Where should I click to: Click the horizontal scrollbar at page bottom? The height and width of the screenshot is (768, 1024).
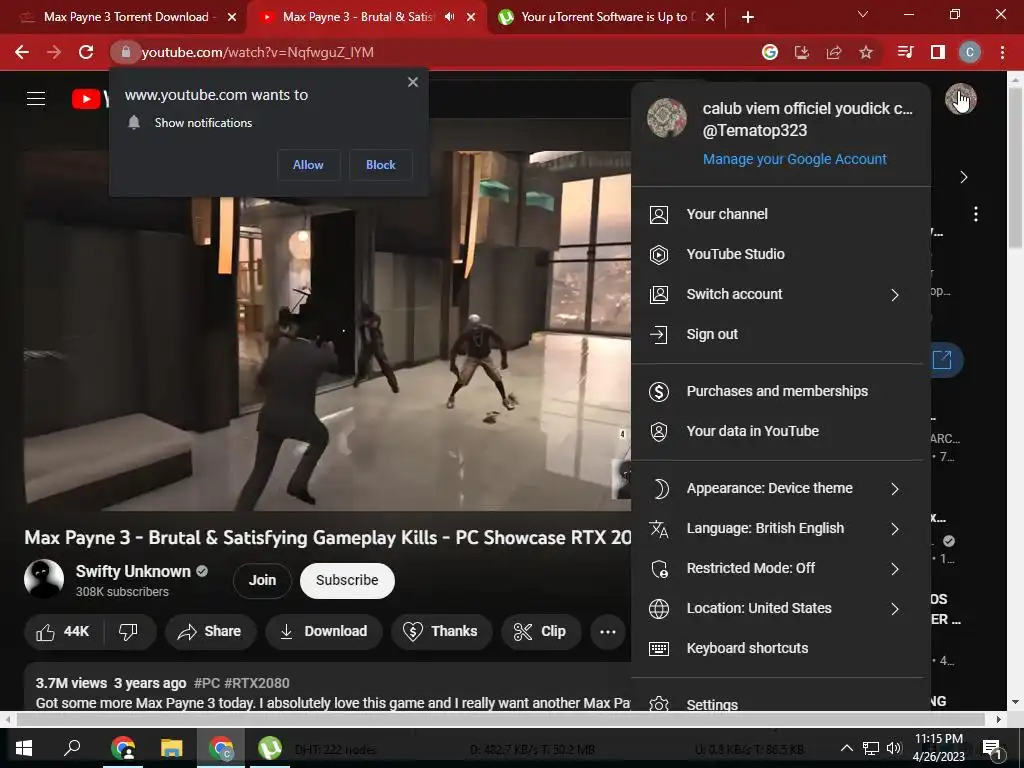(500, 719)
